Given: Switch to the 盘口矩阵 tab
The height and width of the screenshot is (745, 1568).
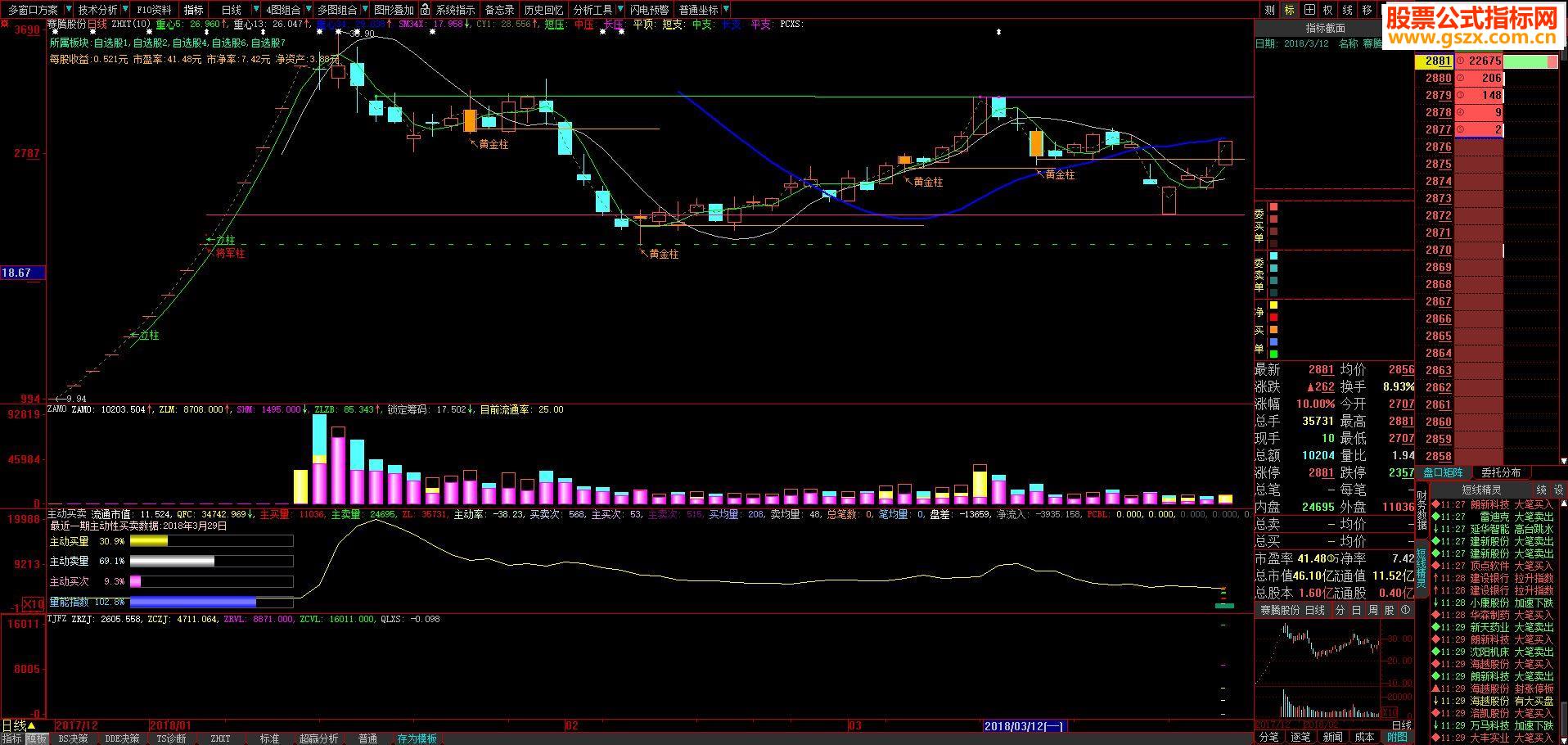Looking at the screenshot, I should pyautogui.click(x=1443, y=472).
